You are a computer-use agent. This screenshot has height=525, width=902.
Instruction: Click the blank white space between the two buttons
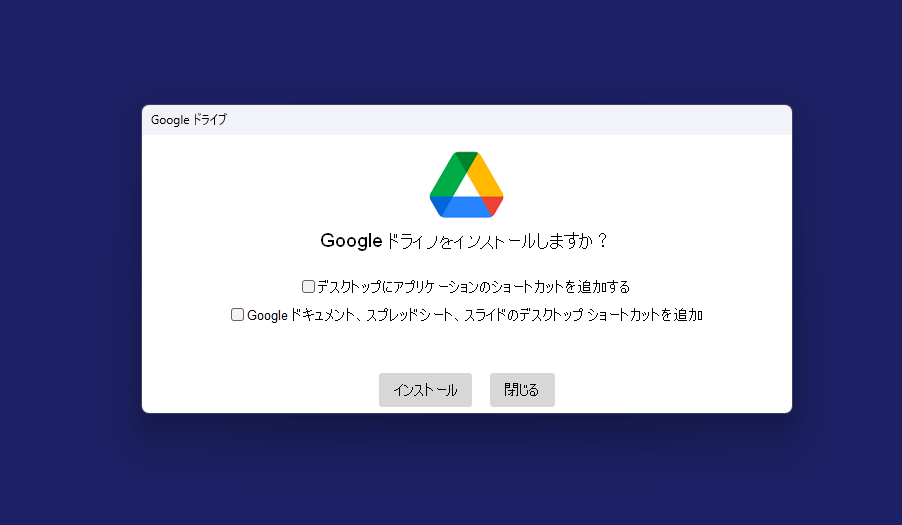[x=481, y=390]
